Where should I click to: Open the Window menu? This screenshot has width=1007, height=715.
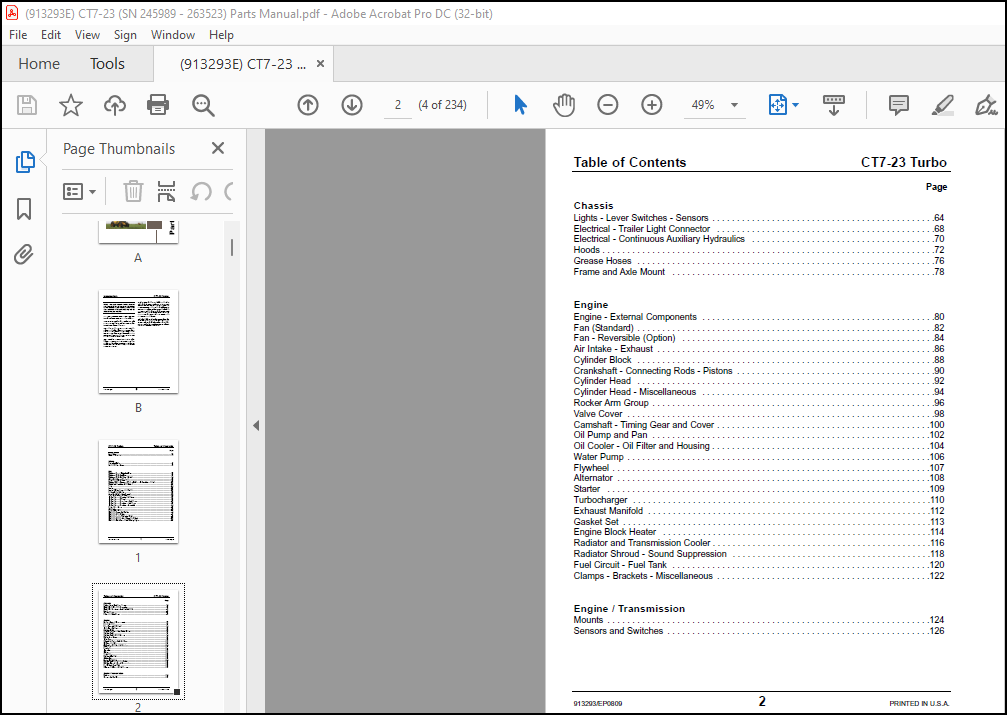tap(173, 35)
